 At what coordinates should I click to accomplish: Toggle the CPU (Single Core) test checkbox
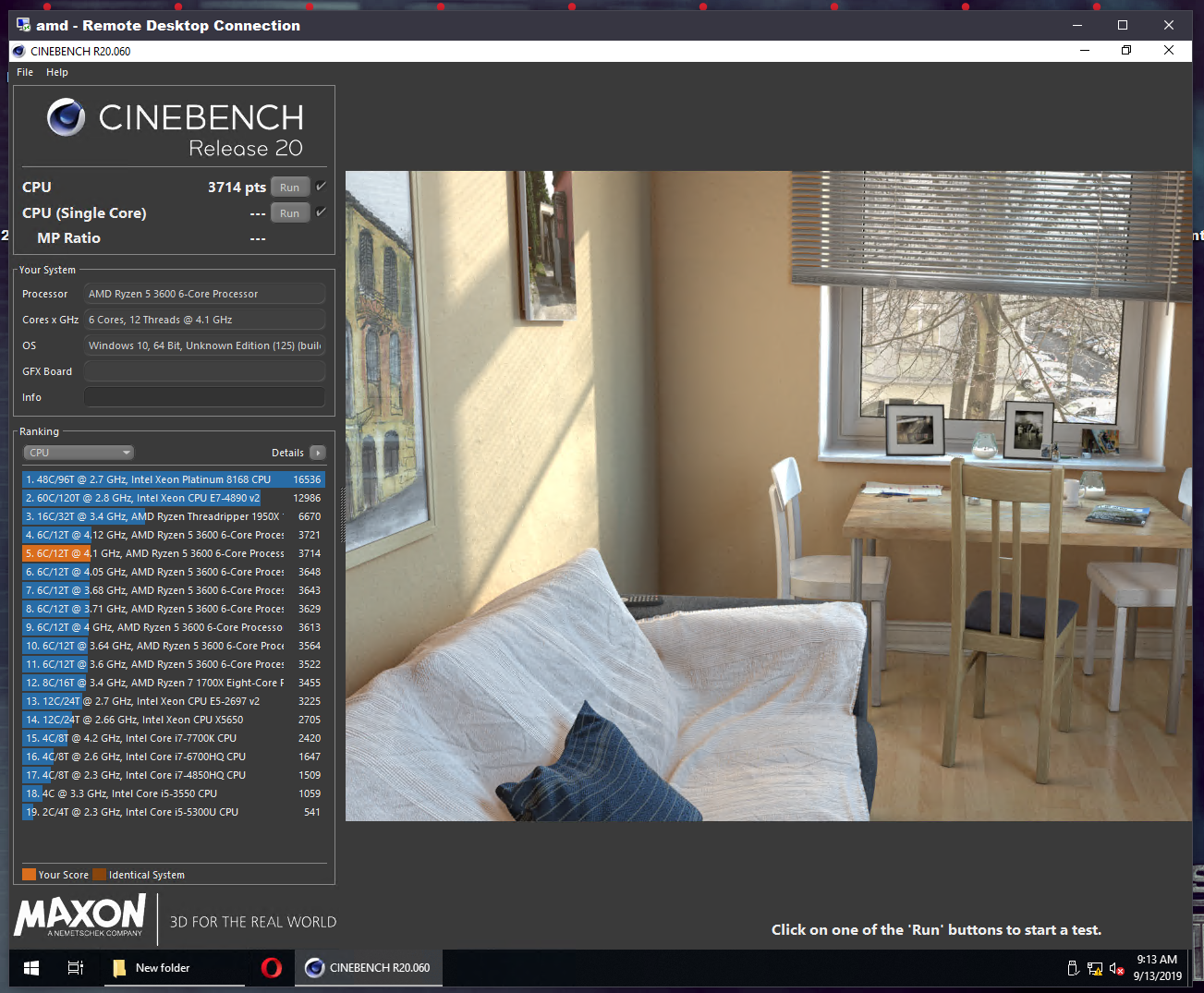pos(321,212)
